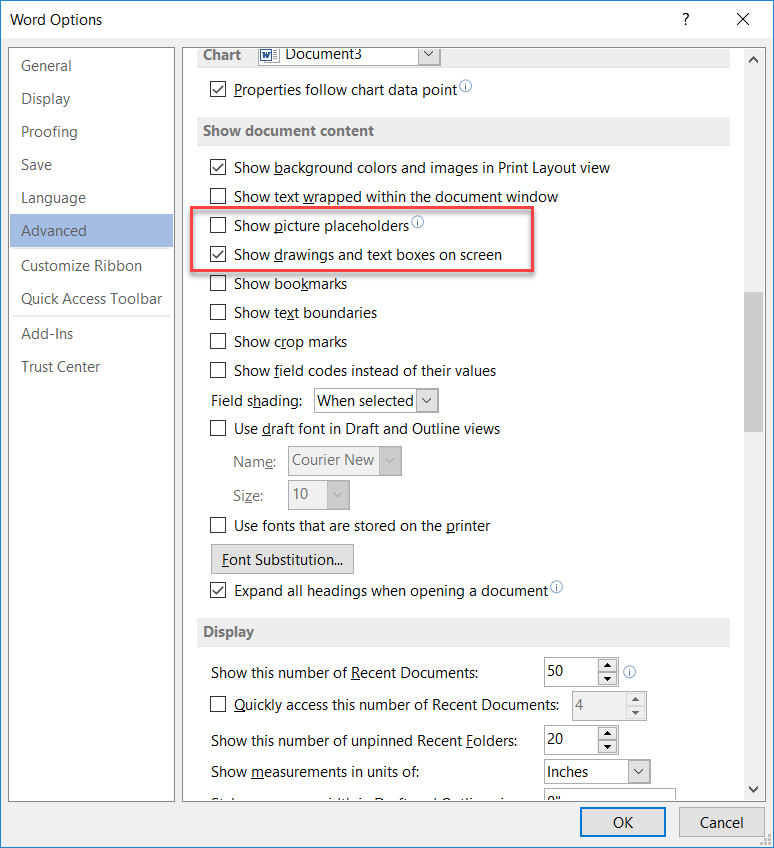Image resolution: width=774 pixels, height=848 pixels.
Task: Enable Show text wrapped within document window
Action: coord(218,196)
